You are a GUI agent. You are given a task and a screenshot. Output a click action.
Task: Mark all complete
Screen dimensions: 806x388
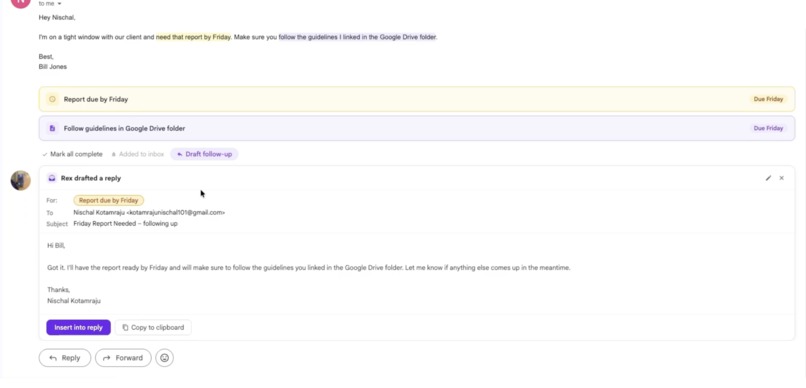point(72,154)
